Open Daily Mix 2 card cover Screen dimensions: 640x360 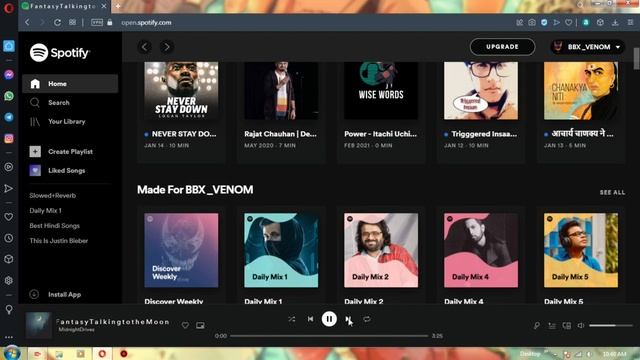tap(381, 250)
